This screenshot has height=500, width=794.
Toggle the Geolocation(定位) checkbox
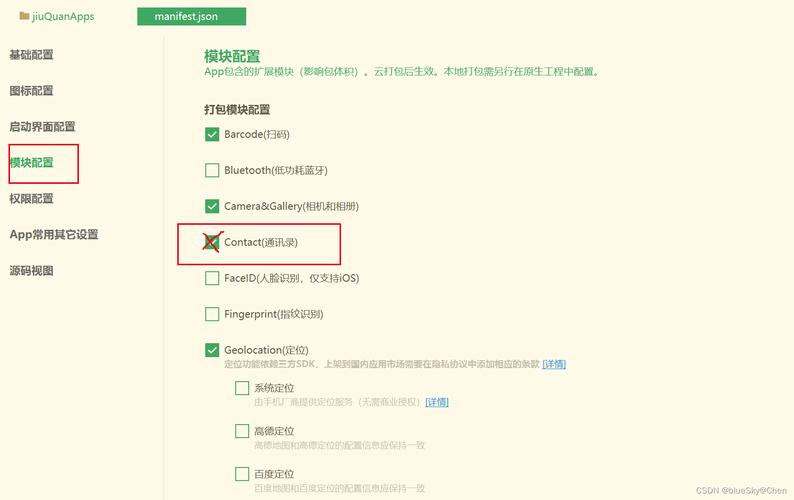[x=212, y=350]
